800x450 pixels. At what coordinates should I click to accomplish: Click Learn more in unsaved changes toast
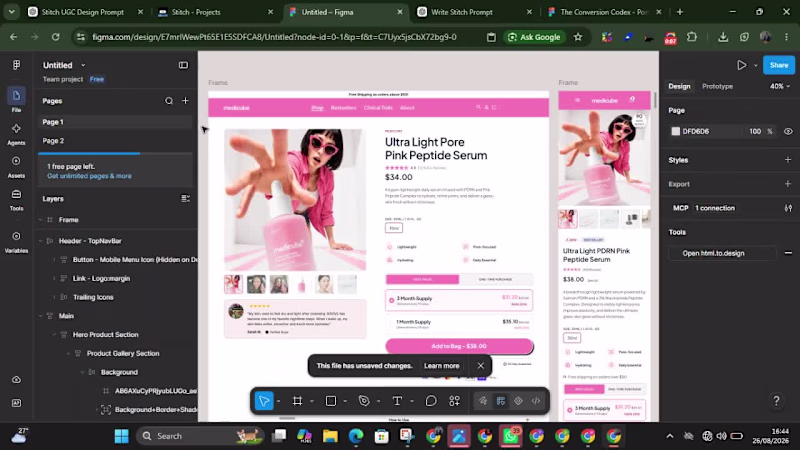[441, 366]
